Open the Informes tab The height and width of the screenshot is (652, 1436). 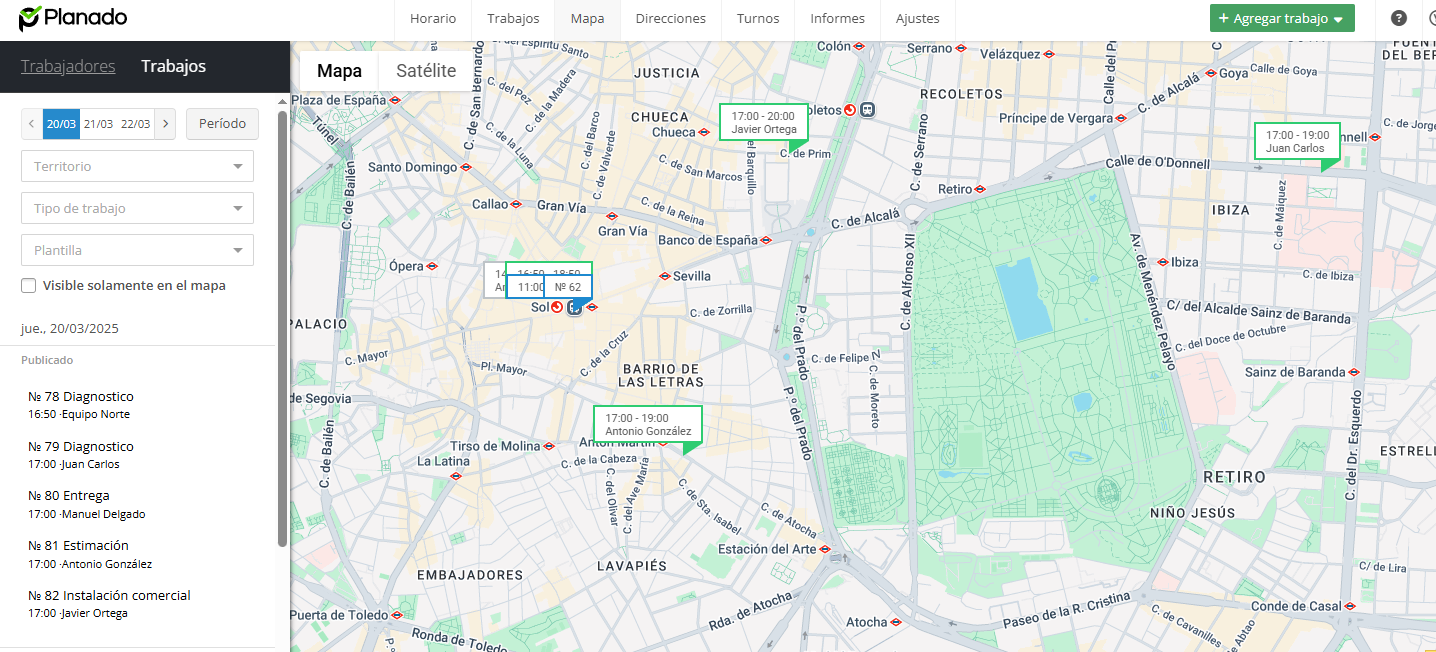pos(838,18)
